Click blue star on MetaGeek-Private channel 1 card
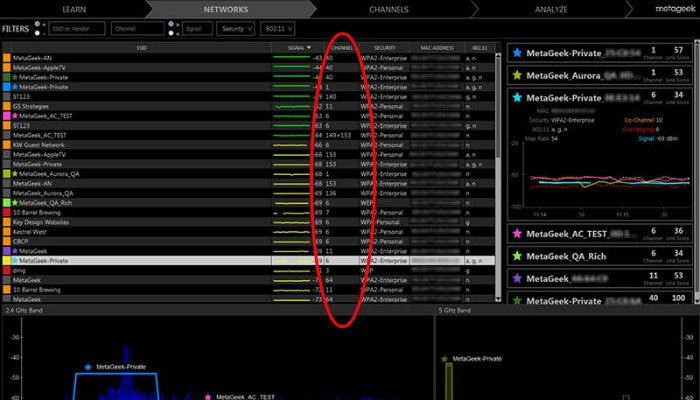700x400 pixels. coord(516,51)
